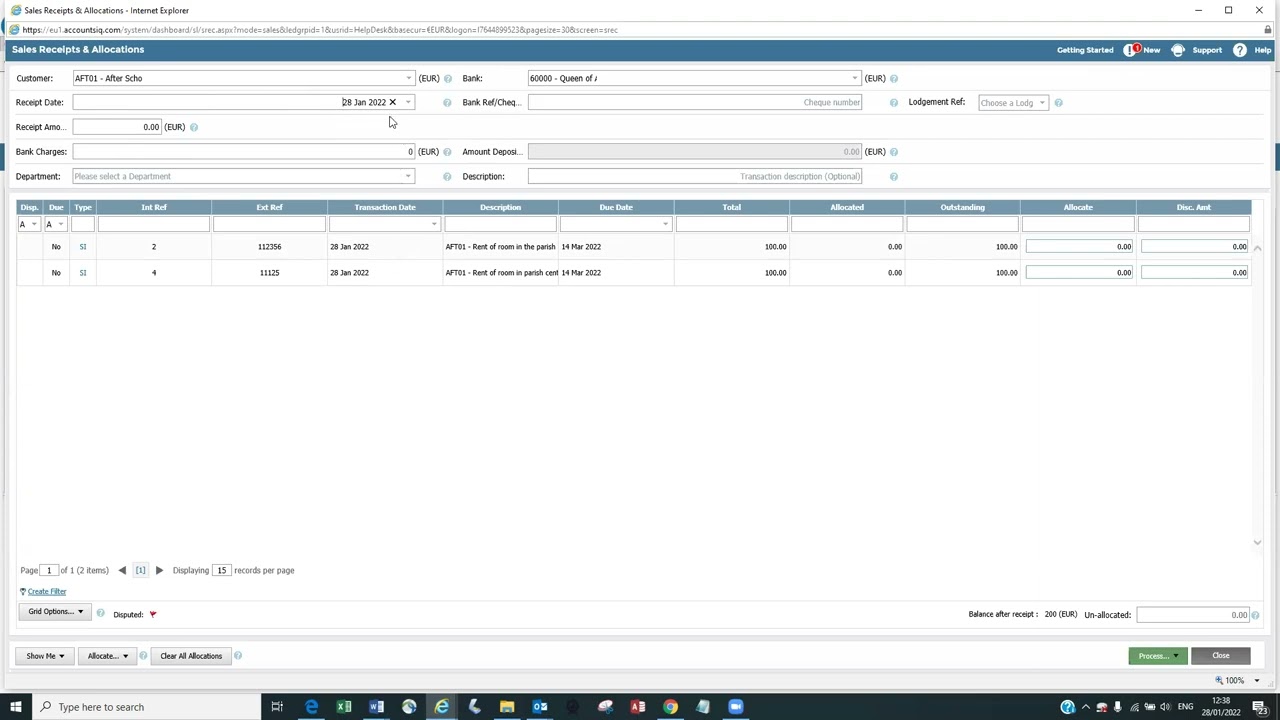The width and height of the screenshot is (1280, 720).
Task: Open the Grid Options menu
Action: [55, 612]
